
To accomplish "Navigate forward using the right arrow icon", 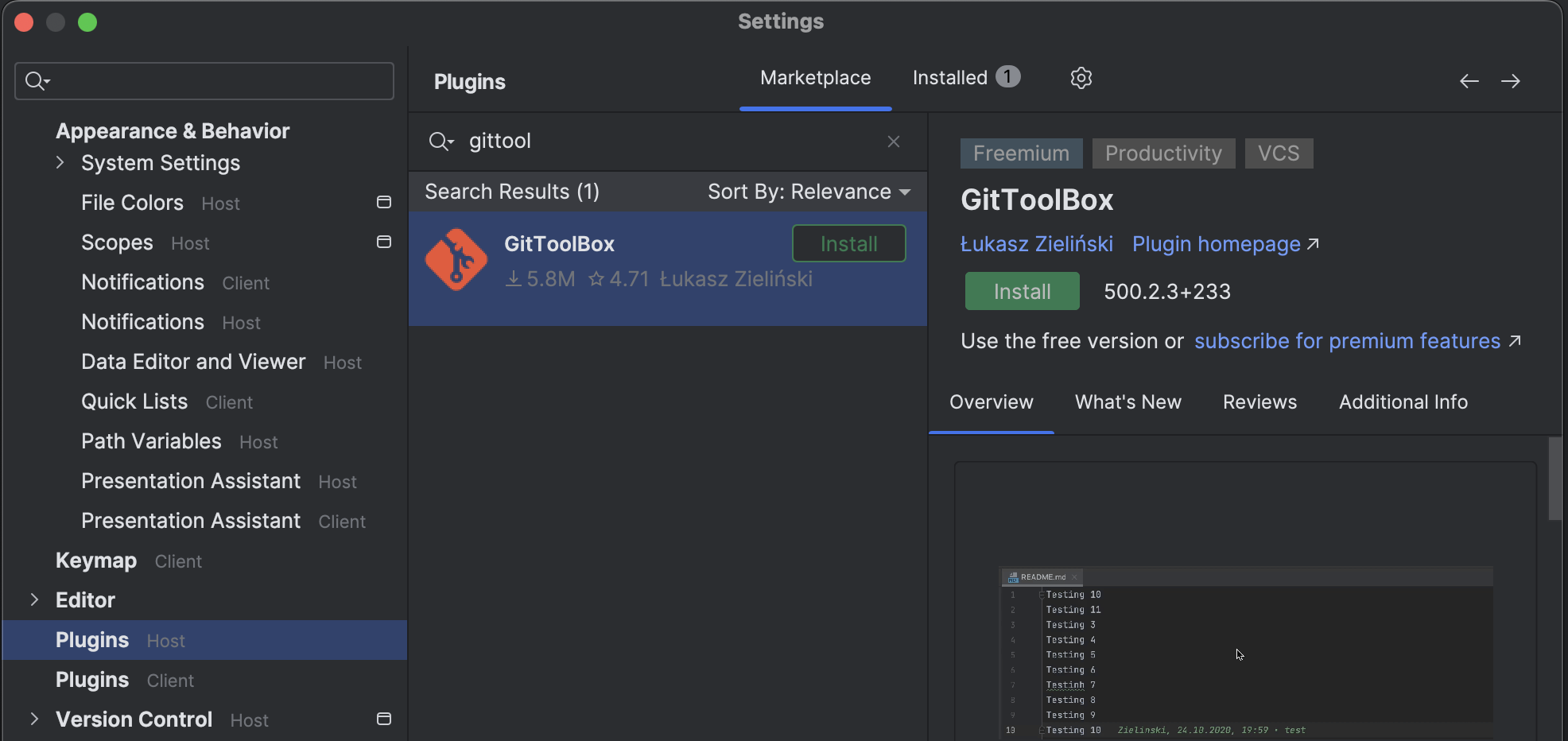I will 1511,80.
